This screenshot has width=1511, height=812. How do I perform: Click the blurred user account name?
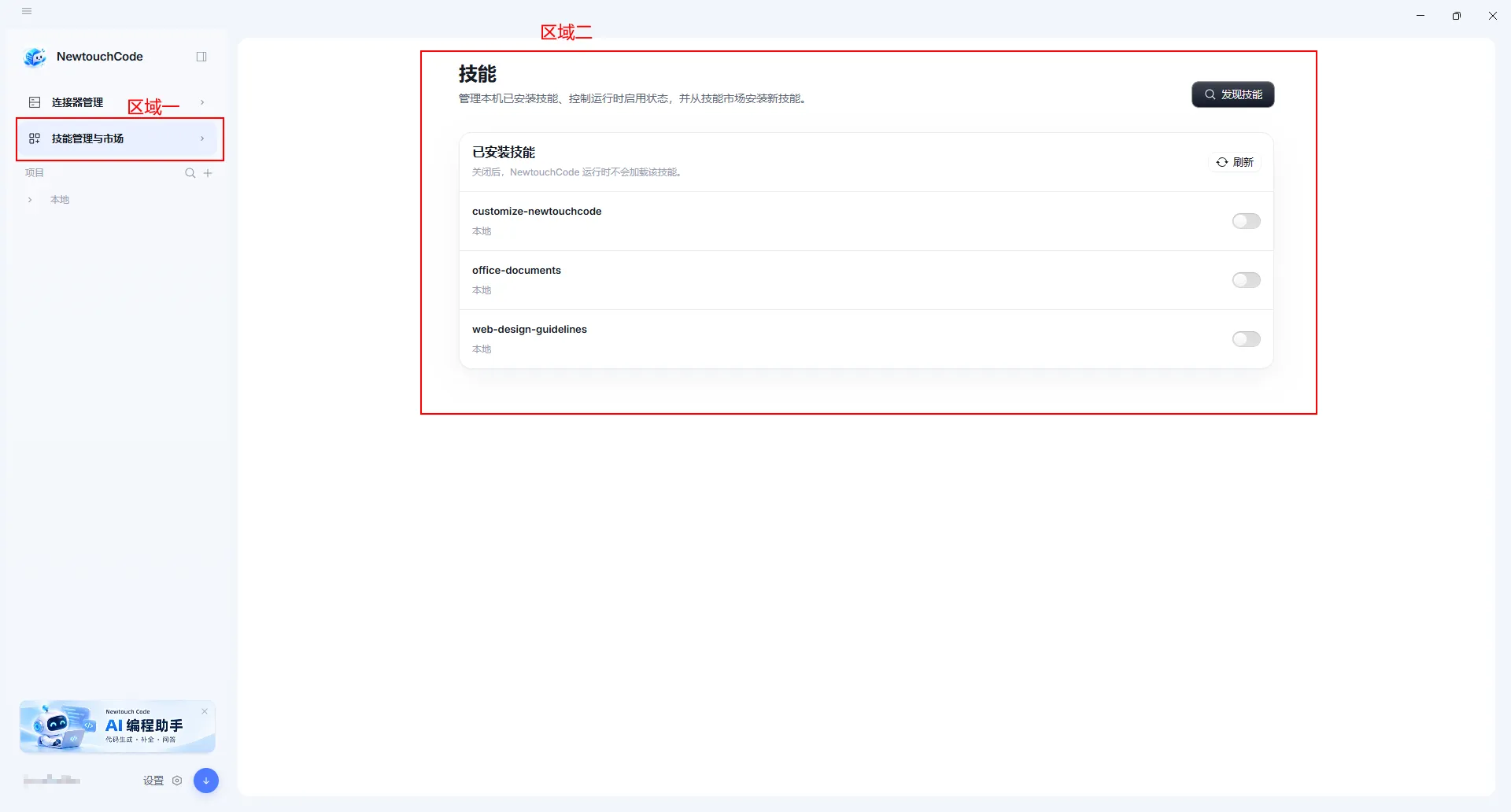(x=52, y=781)
